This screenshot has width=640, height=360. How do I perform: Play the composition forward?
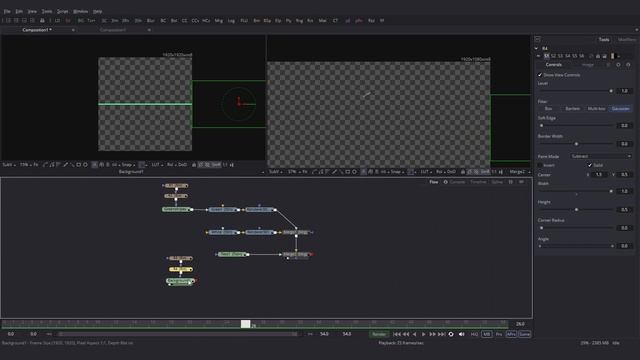424,334
